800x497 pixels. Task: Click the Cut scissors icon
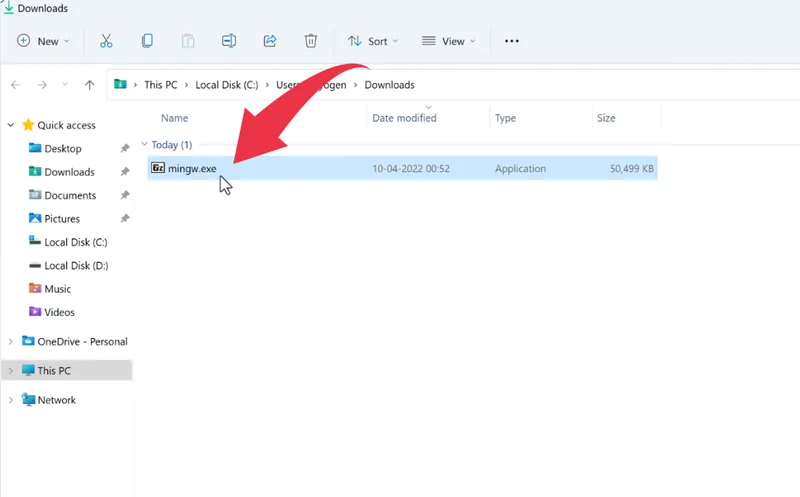(106, 41)
